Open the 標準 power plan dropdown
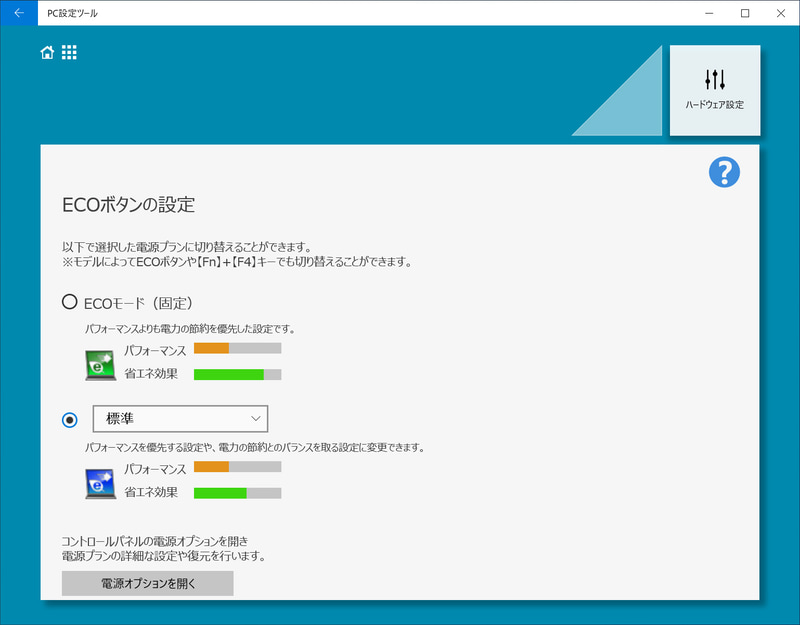 [180, 418]
